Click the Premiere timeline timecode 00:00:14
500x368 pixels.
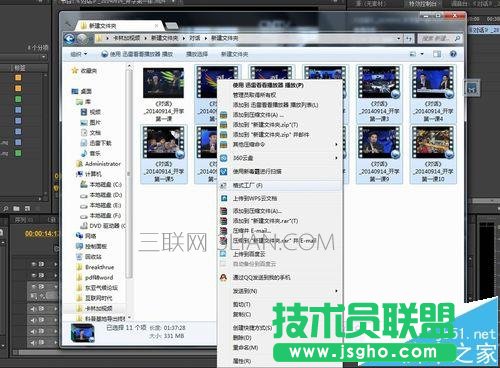click(x=42, y=234)
